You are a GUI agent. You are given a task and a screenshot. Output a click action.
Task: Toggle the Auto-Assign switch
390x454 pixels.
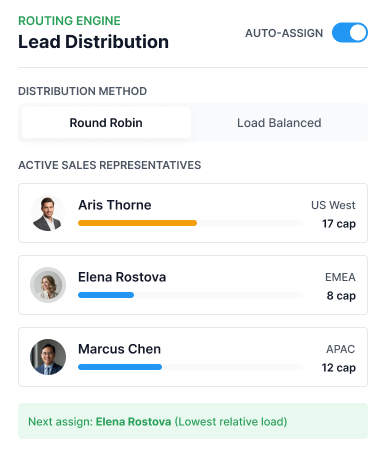(x=350, y=33)
